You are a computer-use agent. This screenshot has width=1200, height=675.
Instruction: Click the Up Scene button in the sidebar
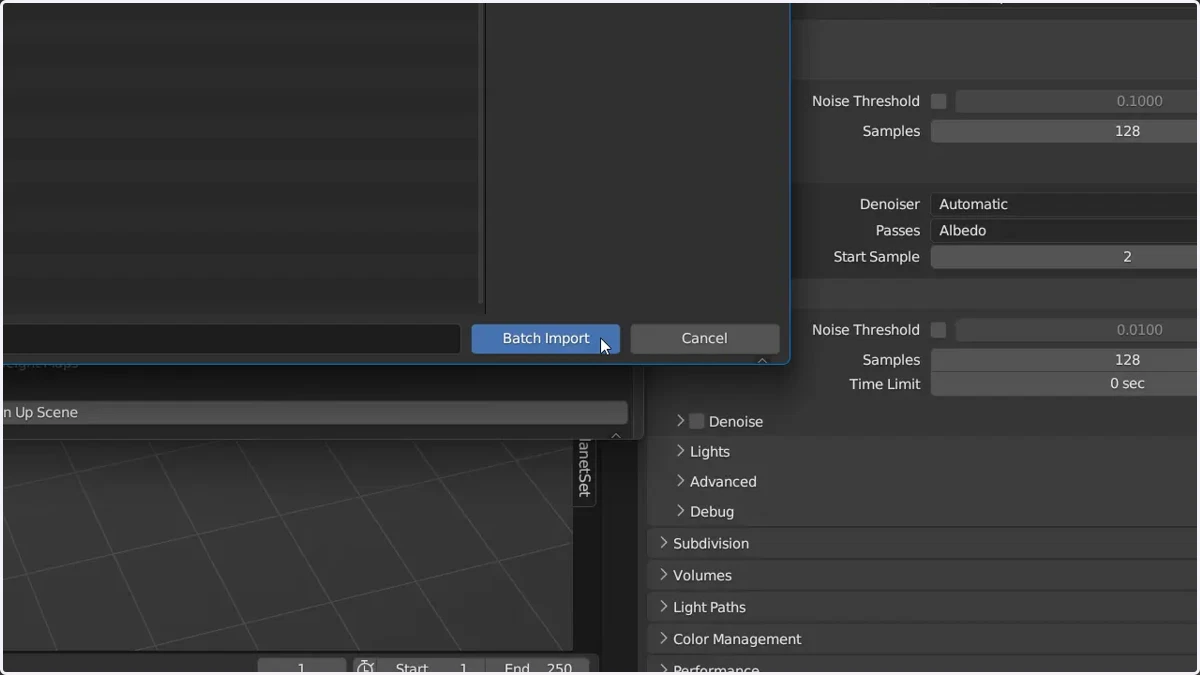314,412
